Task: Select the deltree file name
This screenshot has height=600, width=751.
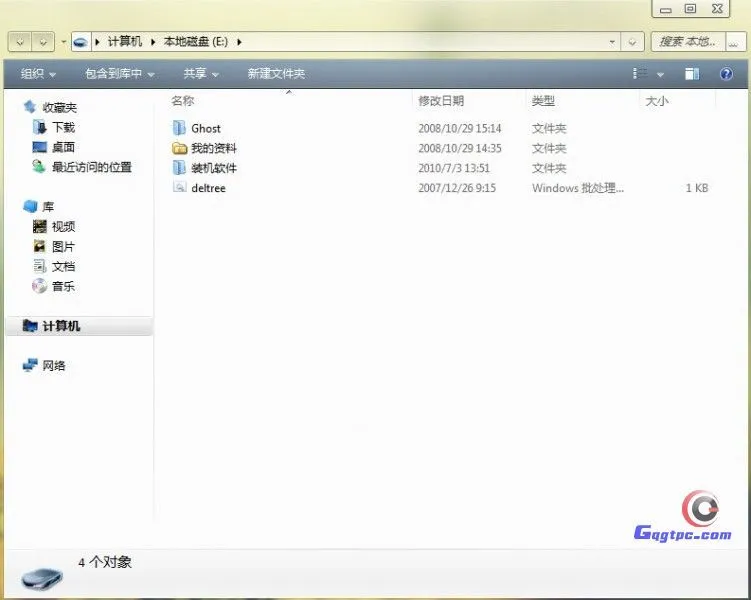Action: coord(208,188)
